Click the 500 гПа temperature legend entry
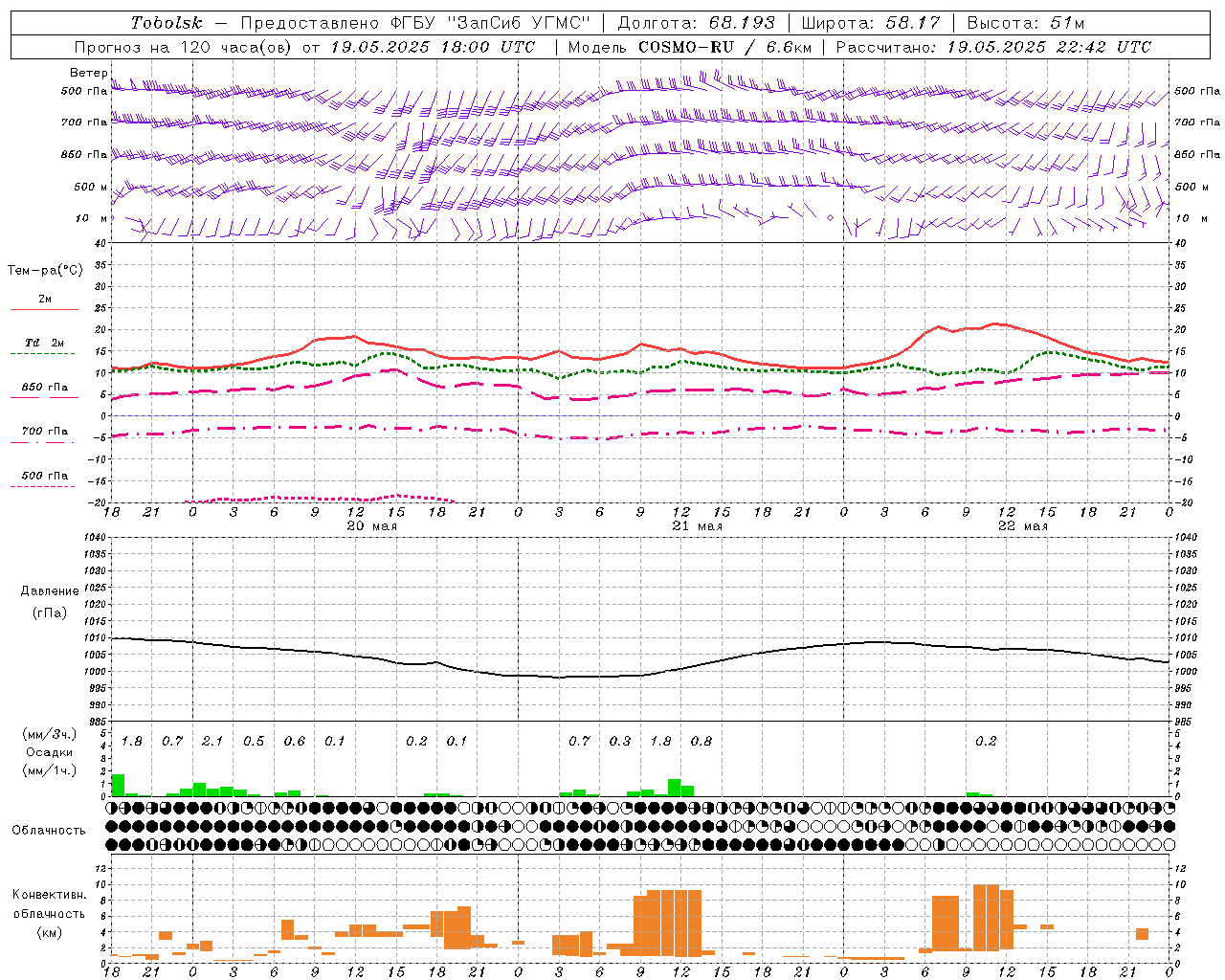 click(44, 476)
